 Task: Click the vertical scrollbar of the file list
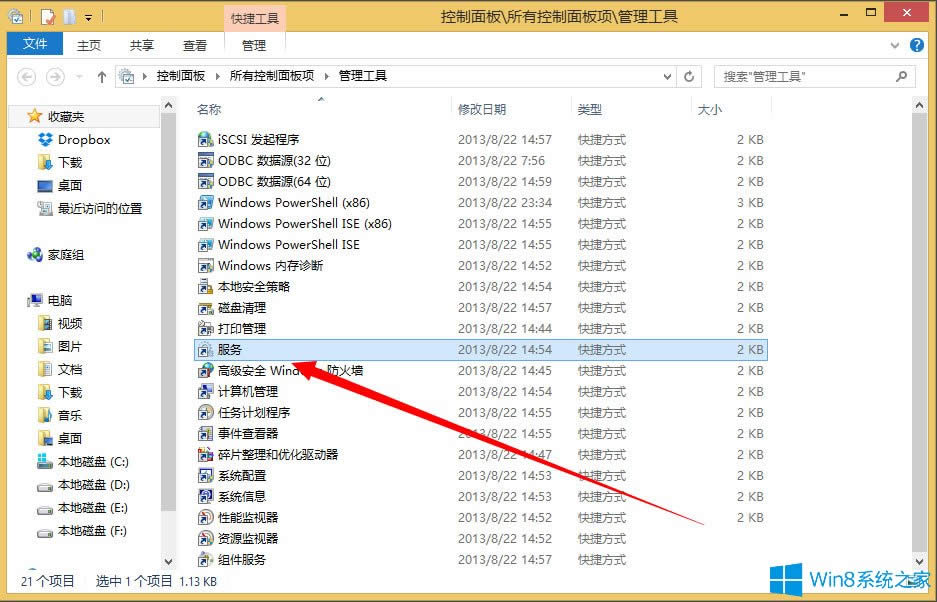click(x=919, y=300)
